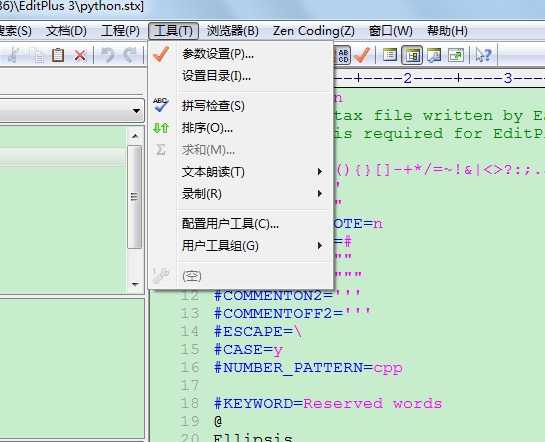Run 拼写检查(S) spell check
Screen dimensions: 545x442
[241, 106]
